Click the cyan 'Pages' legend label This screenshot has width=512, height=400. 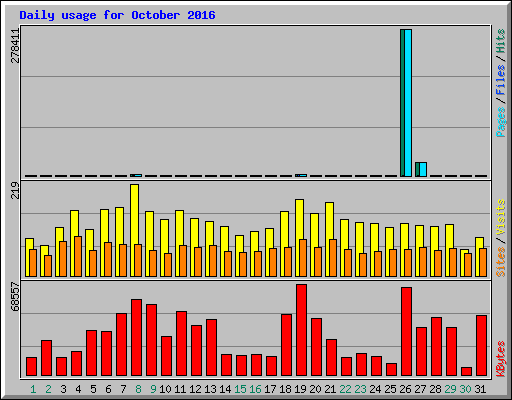tap(501, 122)
